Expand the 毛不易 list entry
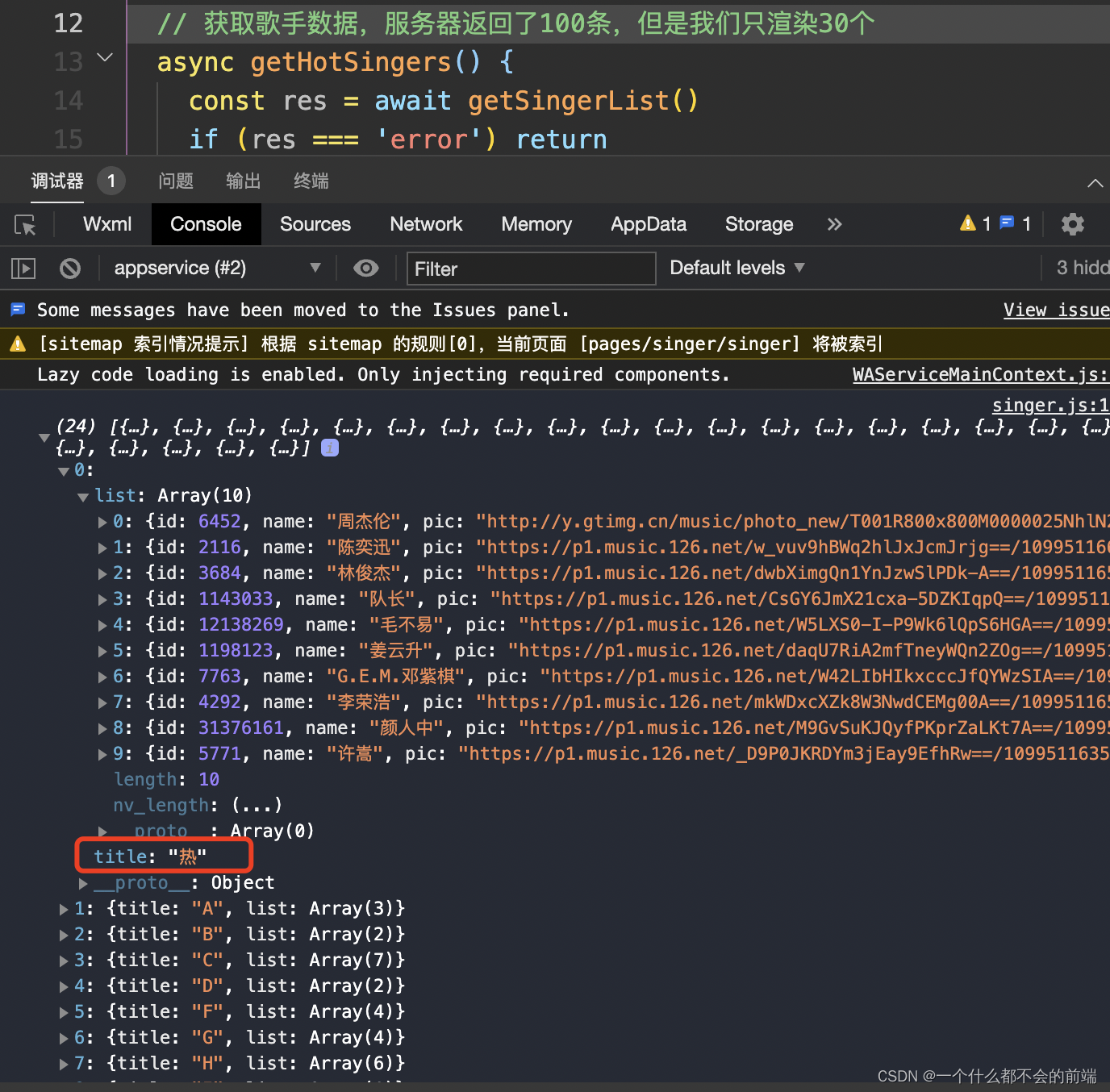Image resolution: width=1110 pixels, height=1092 pixels. pos(102,626)
